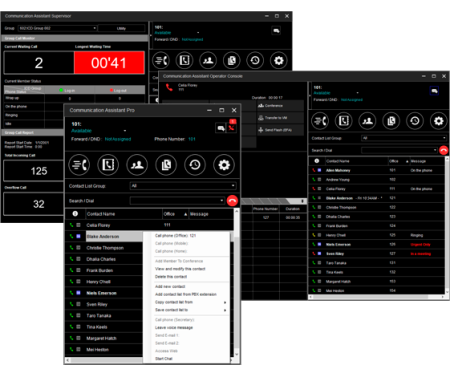Open Contact List Group dropdown in Operator Console
This screenshot has width=450, height=365.
404,138
